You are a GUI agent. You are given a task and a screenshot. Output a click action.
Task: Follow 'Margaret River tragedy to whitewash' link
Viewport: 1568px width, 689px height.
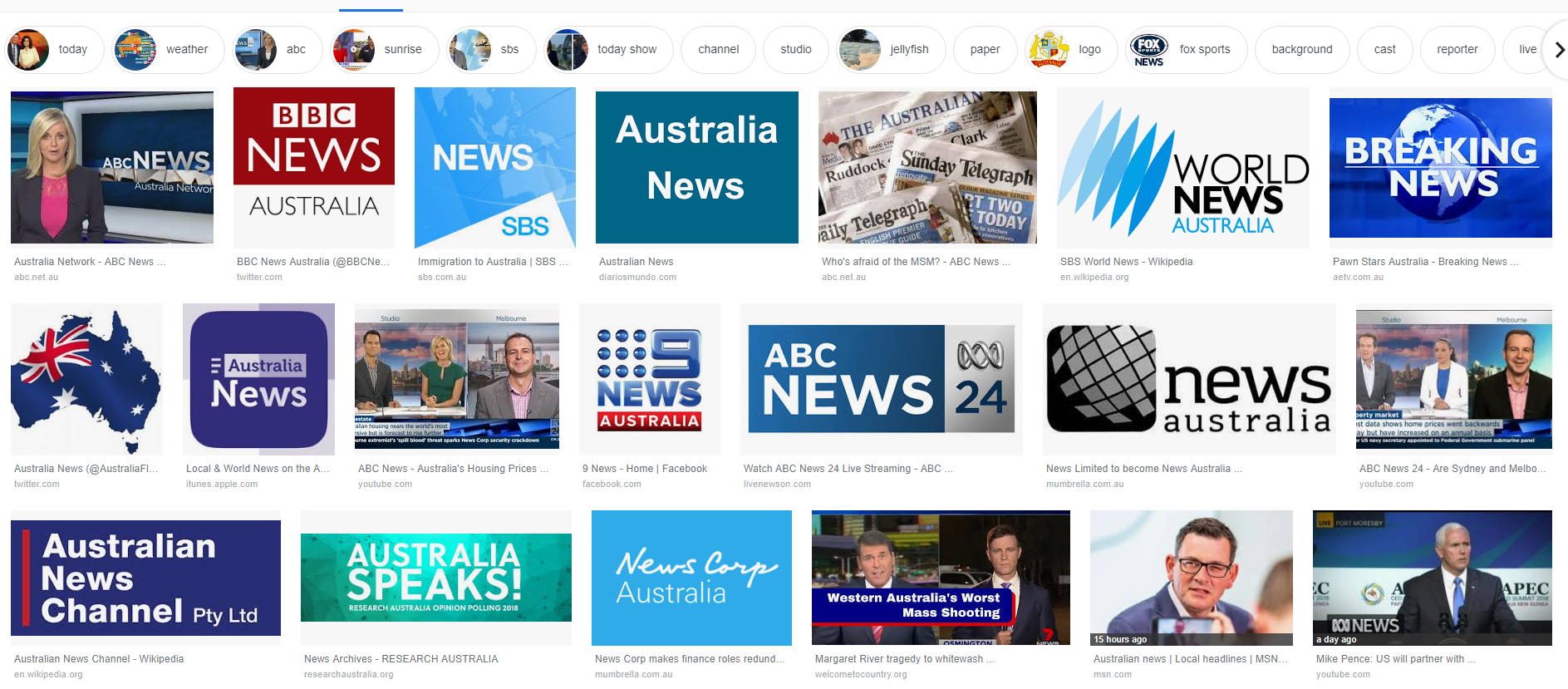(x=905, y=659)
